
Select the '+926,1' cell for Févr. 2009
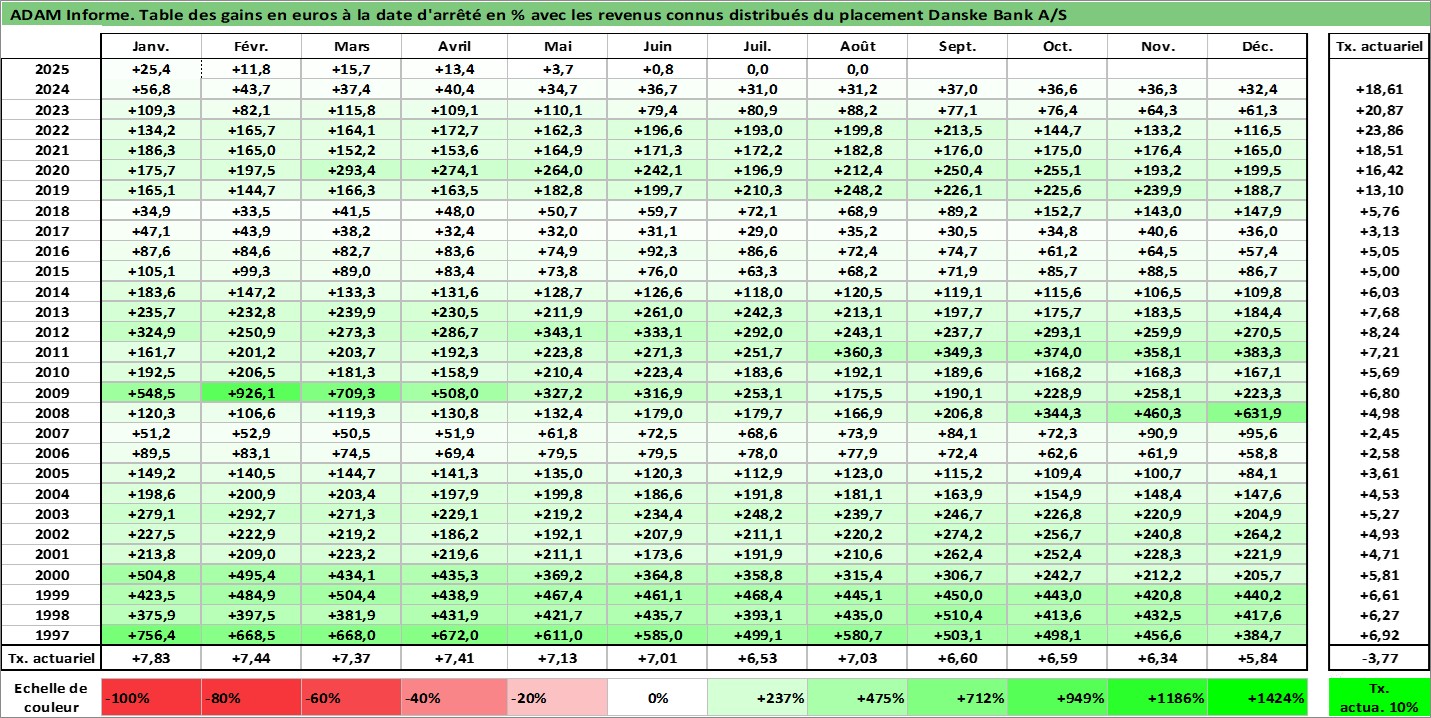[x=252, y=393]
